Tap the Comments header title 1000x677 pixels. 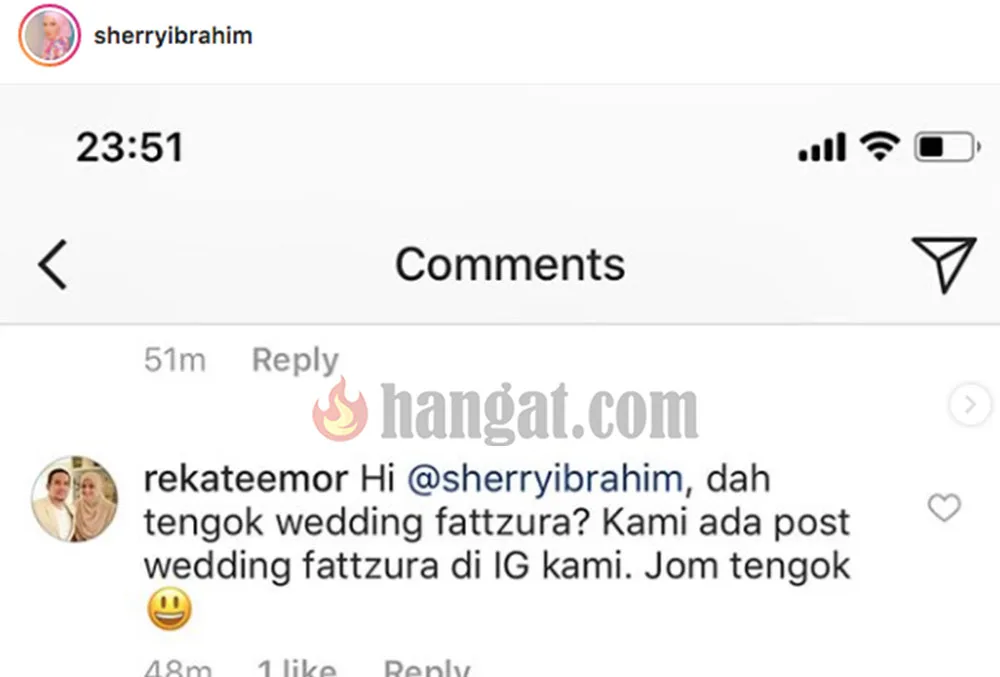coord(510,264)
